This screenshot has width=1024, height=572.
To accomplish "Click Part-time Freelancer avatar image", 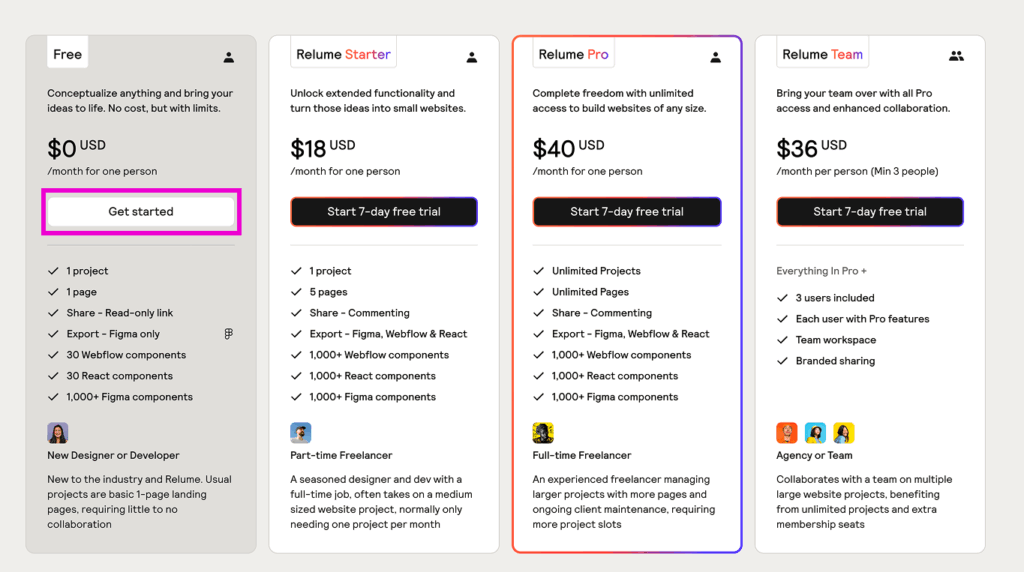I will tap(301, 433).
